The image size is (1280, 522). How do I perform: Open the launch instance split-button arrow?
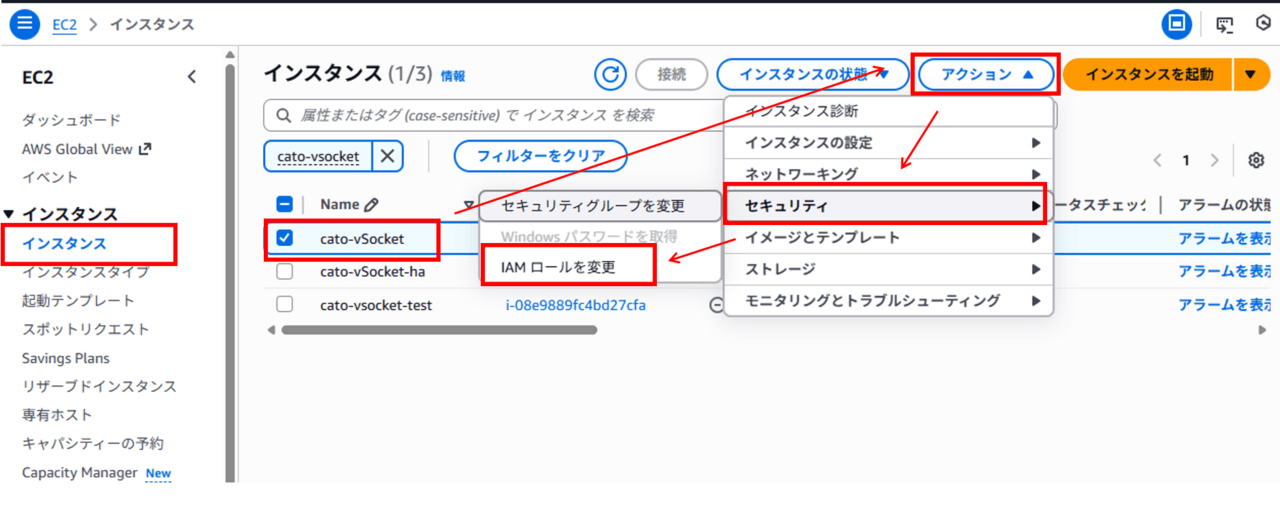pos(1251,74)
